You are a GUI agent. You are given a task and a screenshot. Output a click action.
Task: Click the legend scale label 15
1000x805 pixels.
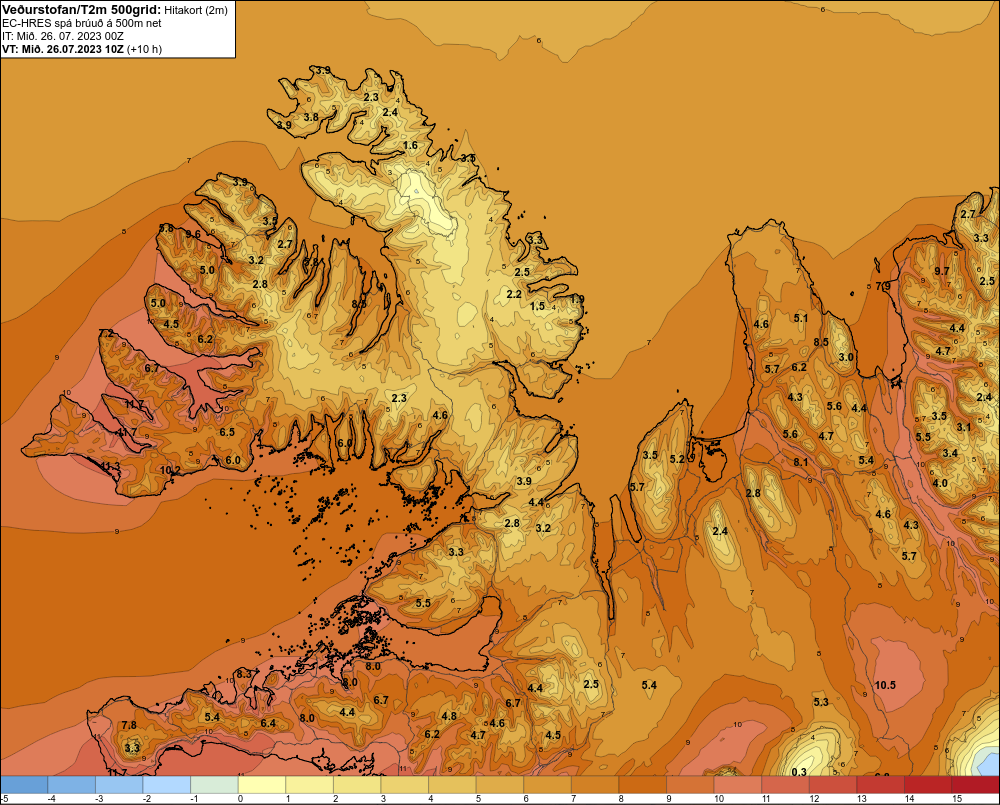tap(957, 799)
